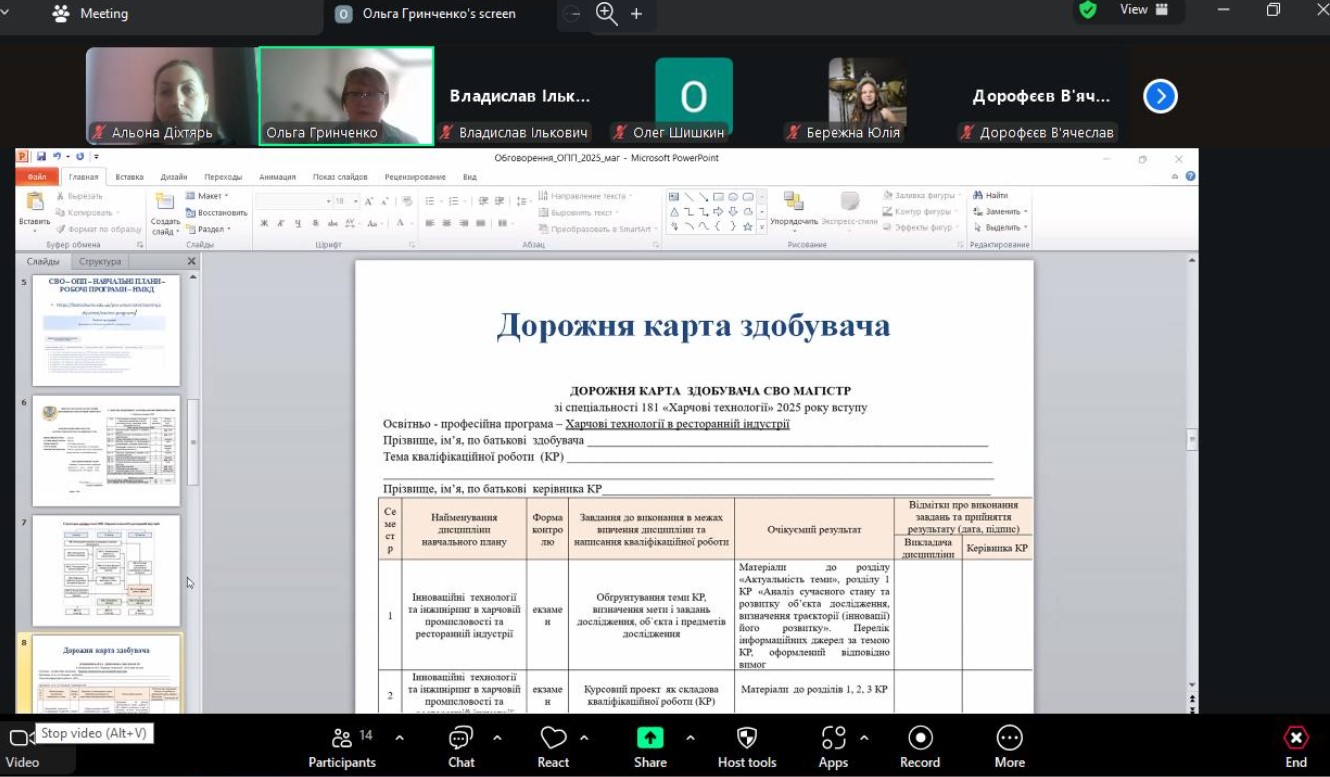Open the View layout dropdown
The image size is (1330, 777).
point(1143,10)
